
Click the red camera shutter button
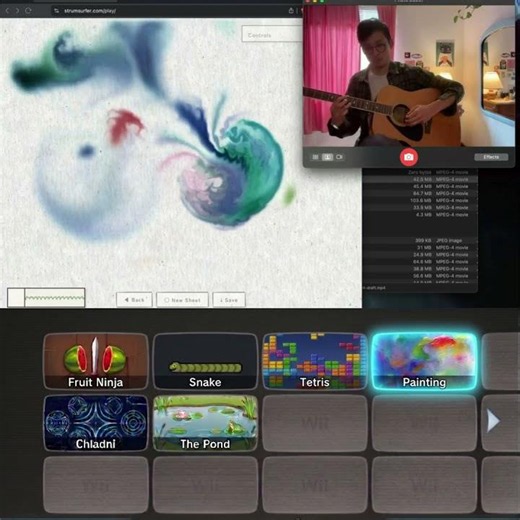(409, 157)
